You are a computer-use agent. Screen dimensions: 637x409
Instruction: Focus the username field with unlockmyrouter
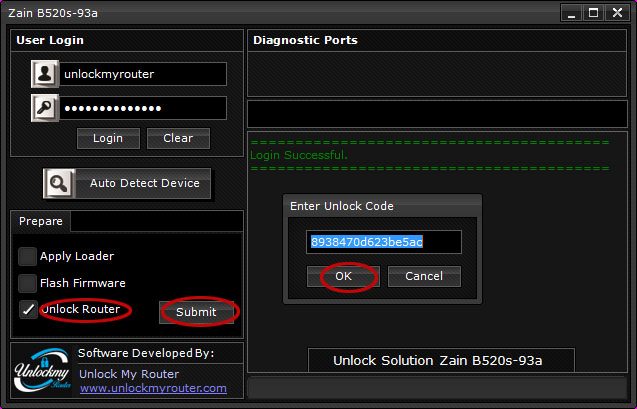click(x=142, y=74)
